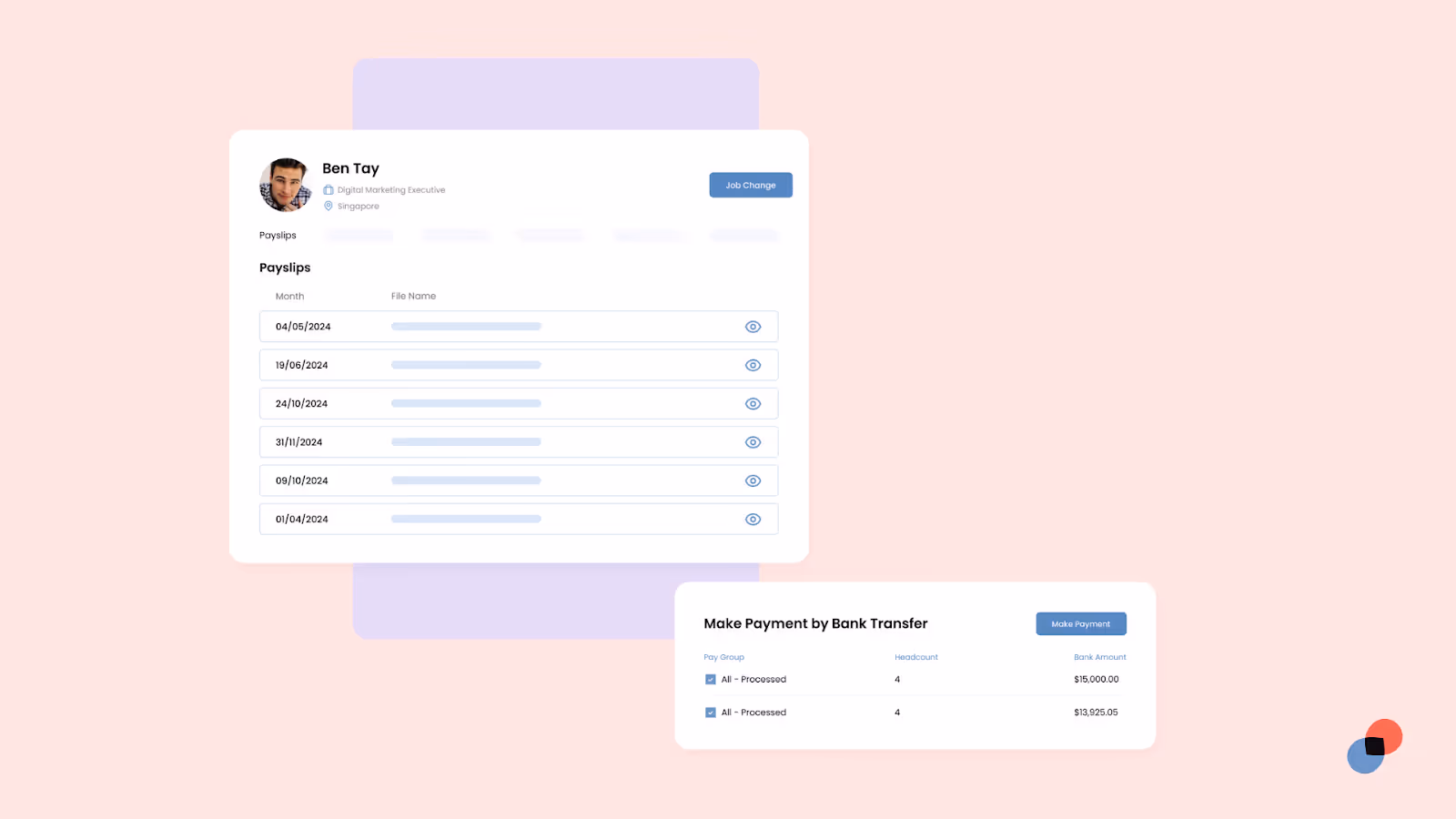
Task: Click the Pay Group column header
Action: [724, 657]
